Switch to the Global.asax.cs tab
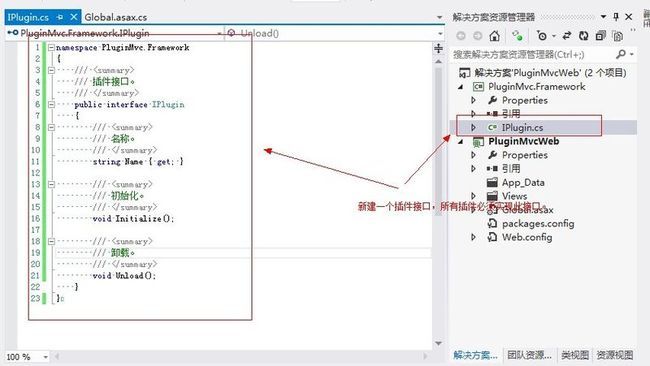650x366 pixels. pyautogui.click(x=116, y=17)
